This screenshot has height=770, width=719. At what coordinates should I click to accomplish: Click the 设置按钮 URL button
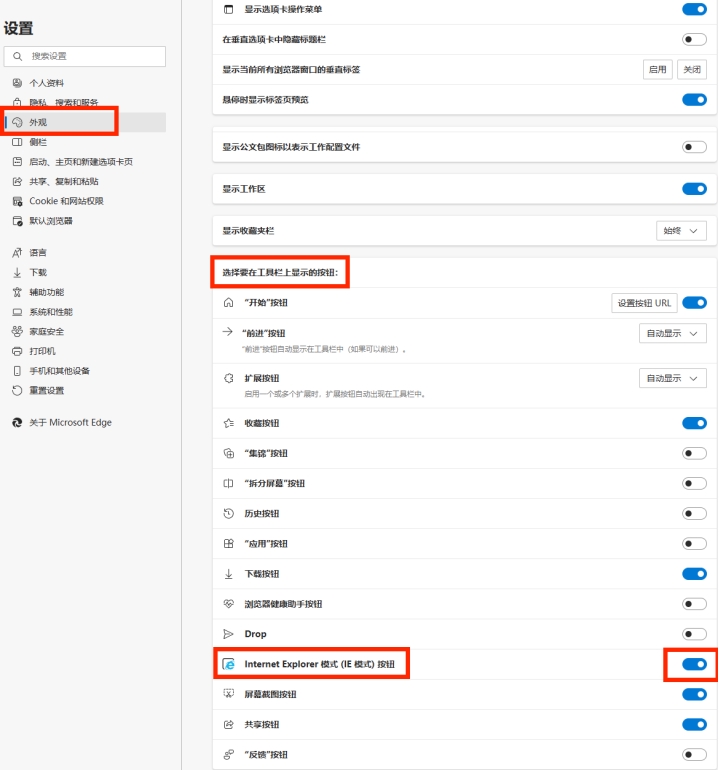coord(644,303)
